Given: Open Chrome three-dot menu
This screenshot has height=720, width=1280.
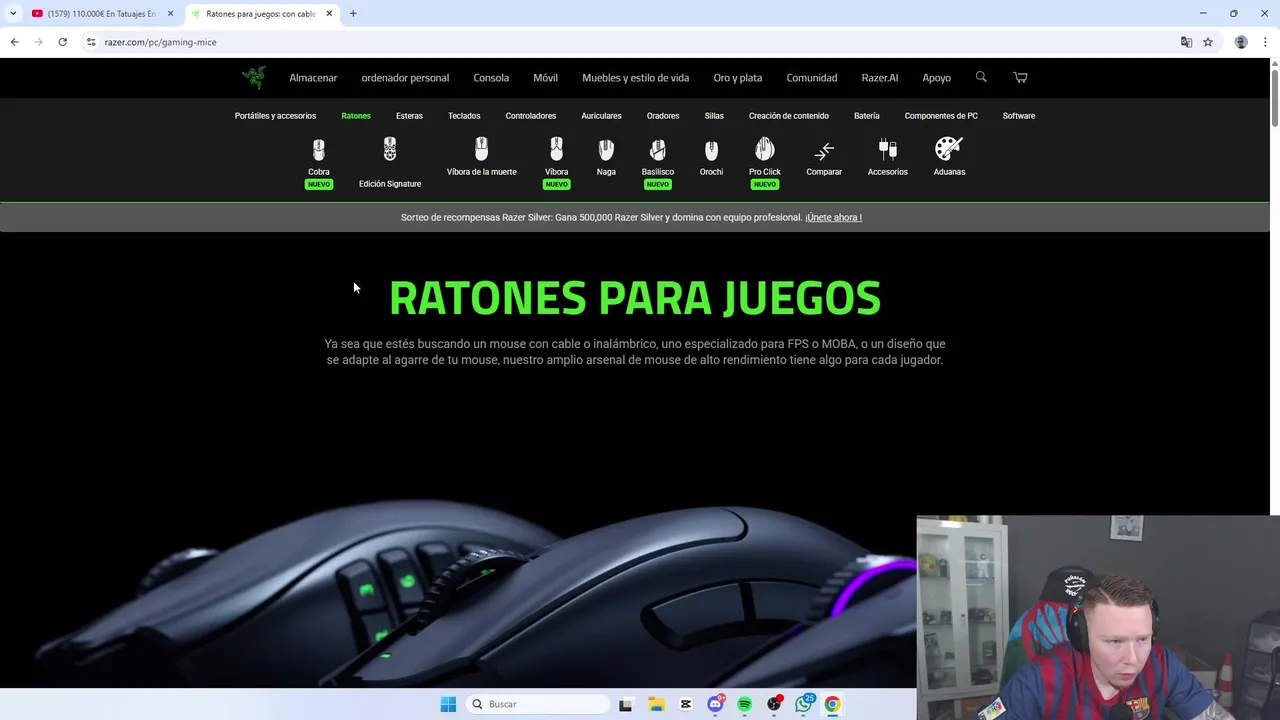Looking at the screenshot, I should click(1265, 42).
